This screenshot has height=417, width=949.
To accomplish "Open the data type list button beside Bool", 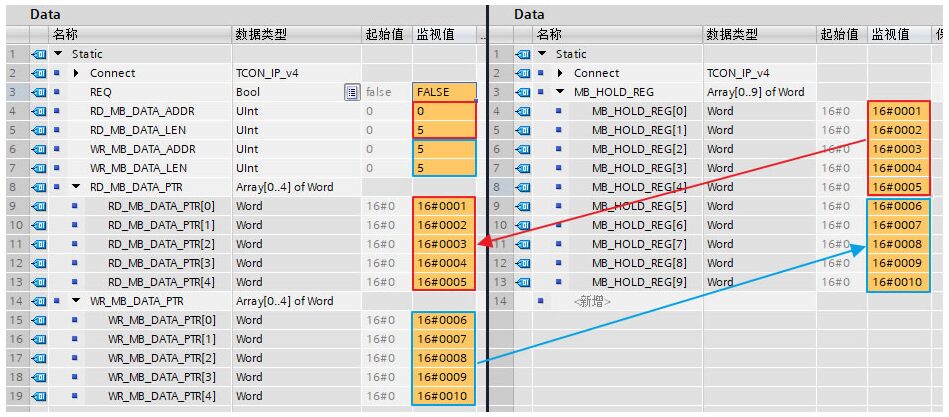I will tap(351, 92).
